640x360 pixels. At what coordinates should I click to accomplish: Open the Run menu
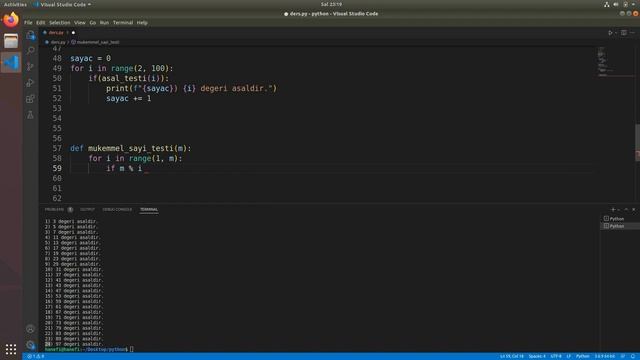pos(104,22)
